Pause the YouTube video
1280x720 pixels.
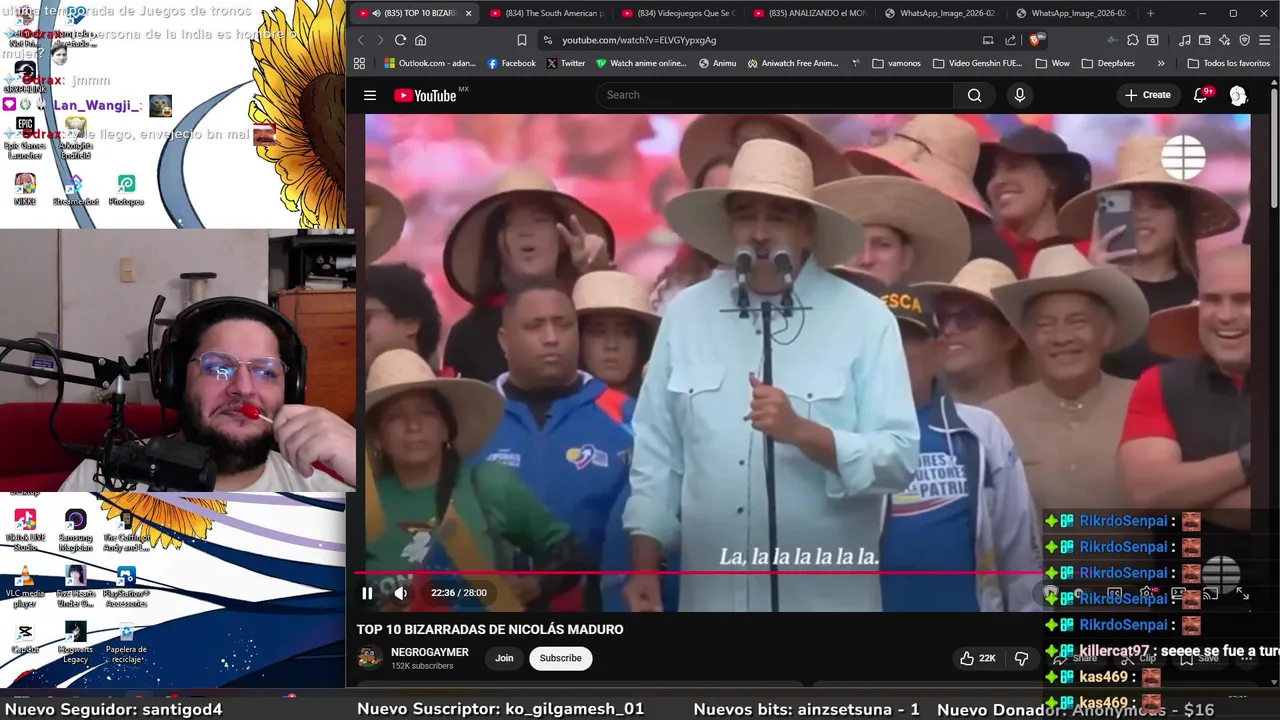367,593
